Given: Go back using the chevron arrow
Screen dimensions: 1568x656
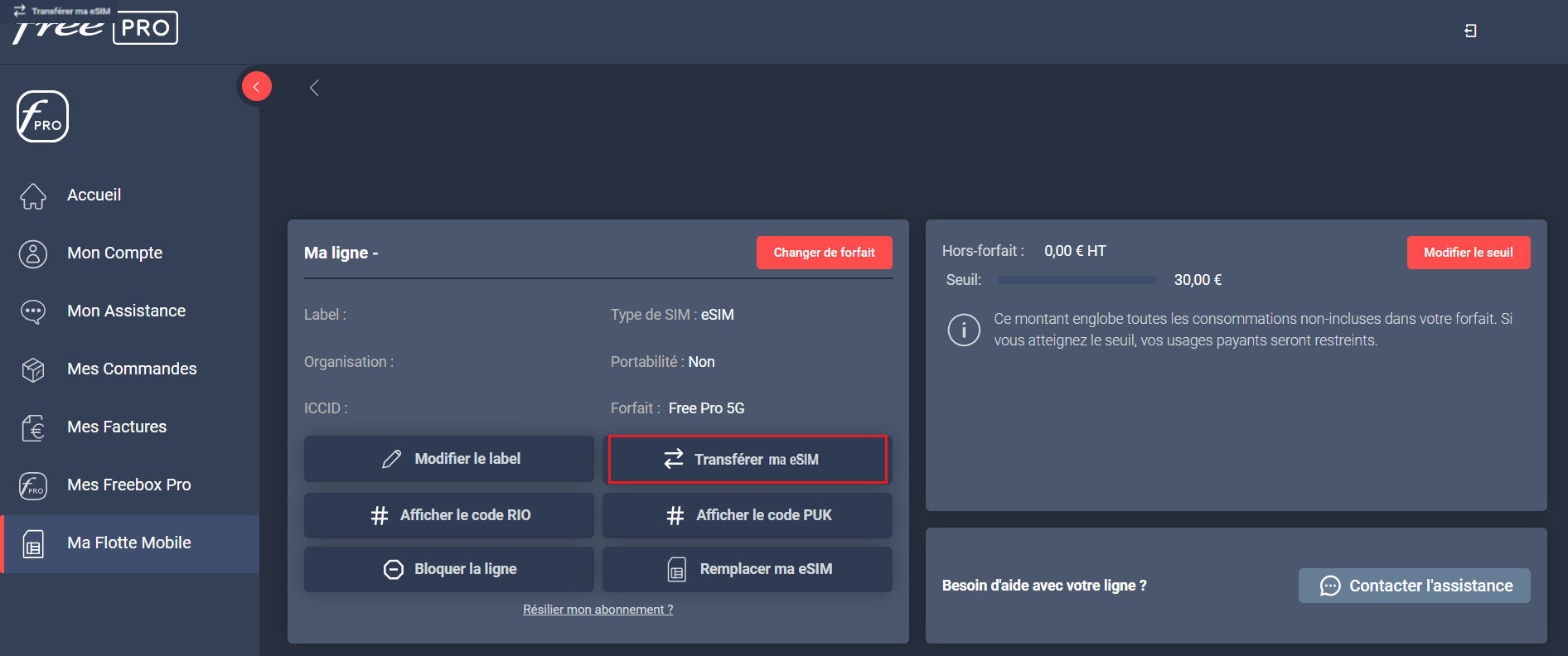Looking at the screenshot, I should [x=314, y=88].
